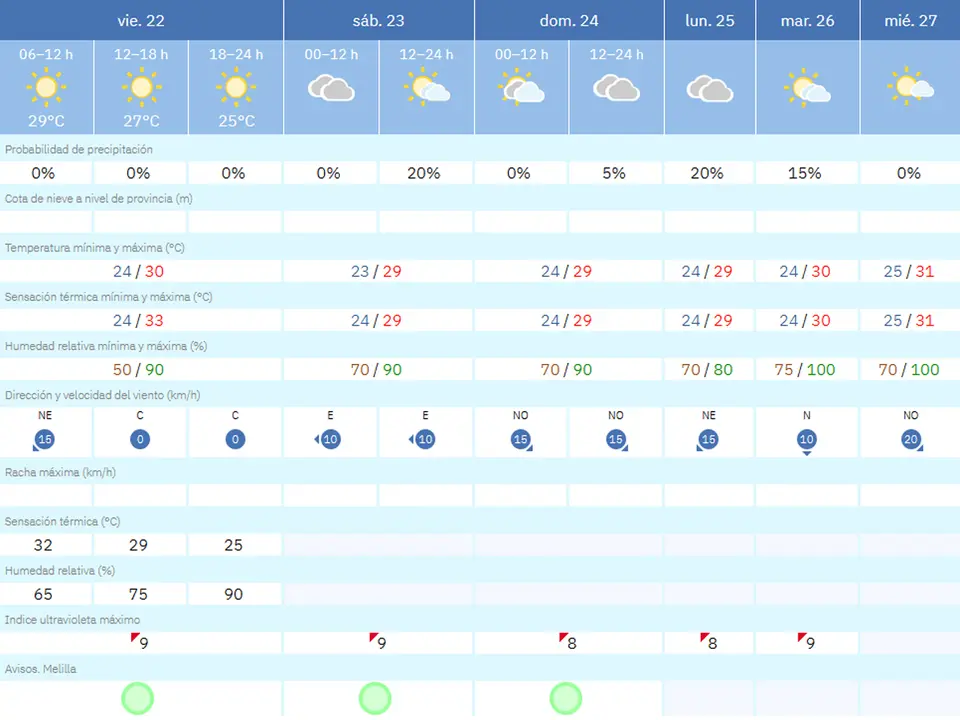
Task: Click the N wind 10 icon for mar. 26
Action: pyautogui.click(x=807, y=441)
